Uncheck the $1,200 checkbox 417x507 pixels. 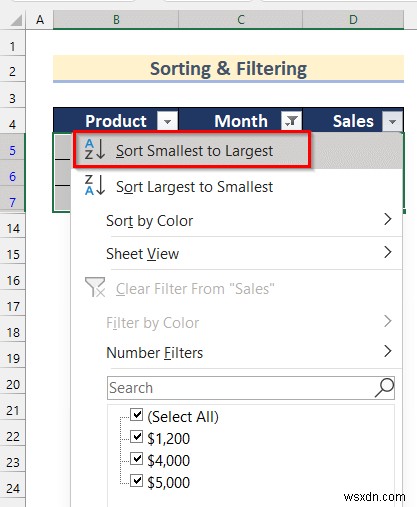click(137, 436)
